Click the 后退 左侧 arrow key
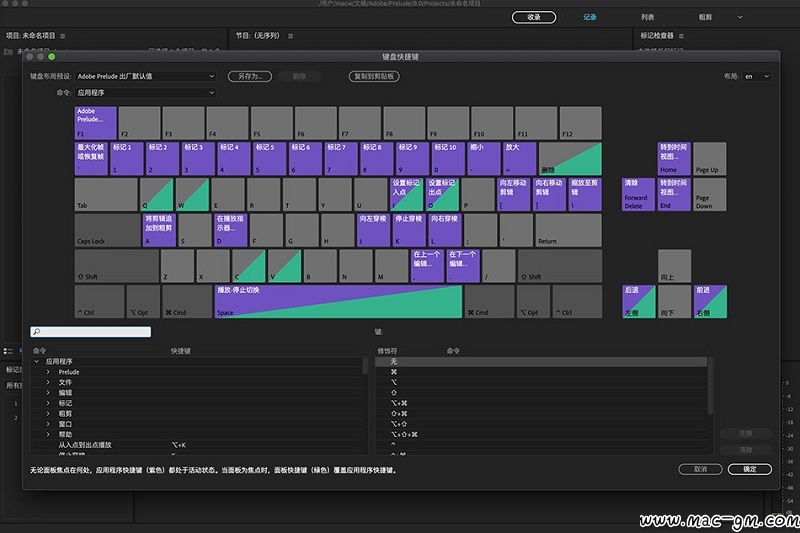Image resolution: width=800 pixels, height=533 pixels. (x=638, y=301)
